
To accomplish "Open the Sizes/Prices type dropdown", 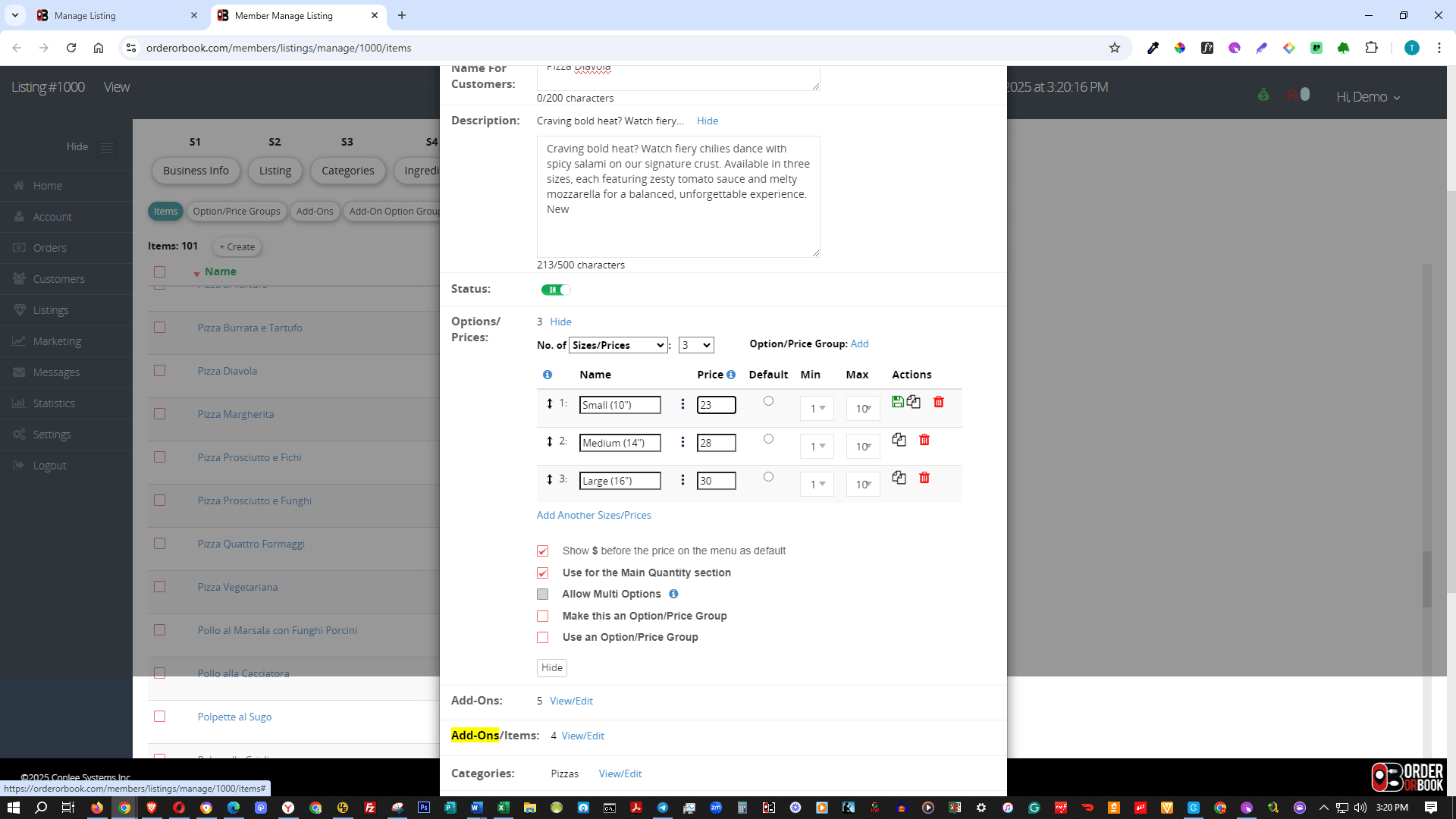I will 617,345.
